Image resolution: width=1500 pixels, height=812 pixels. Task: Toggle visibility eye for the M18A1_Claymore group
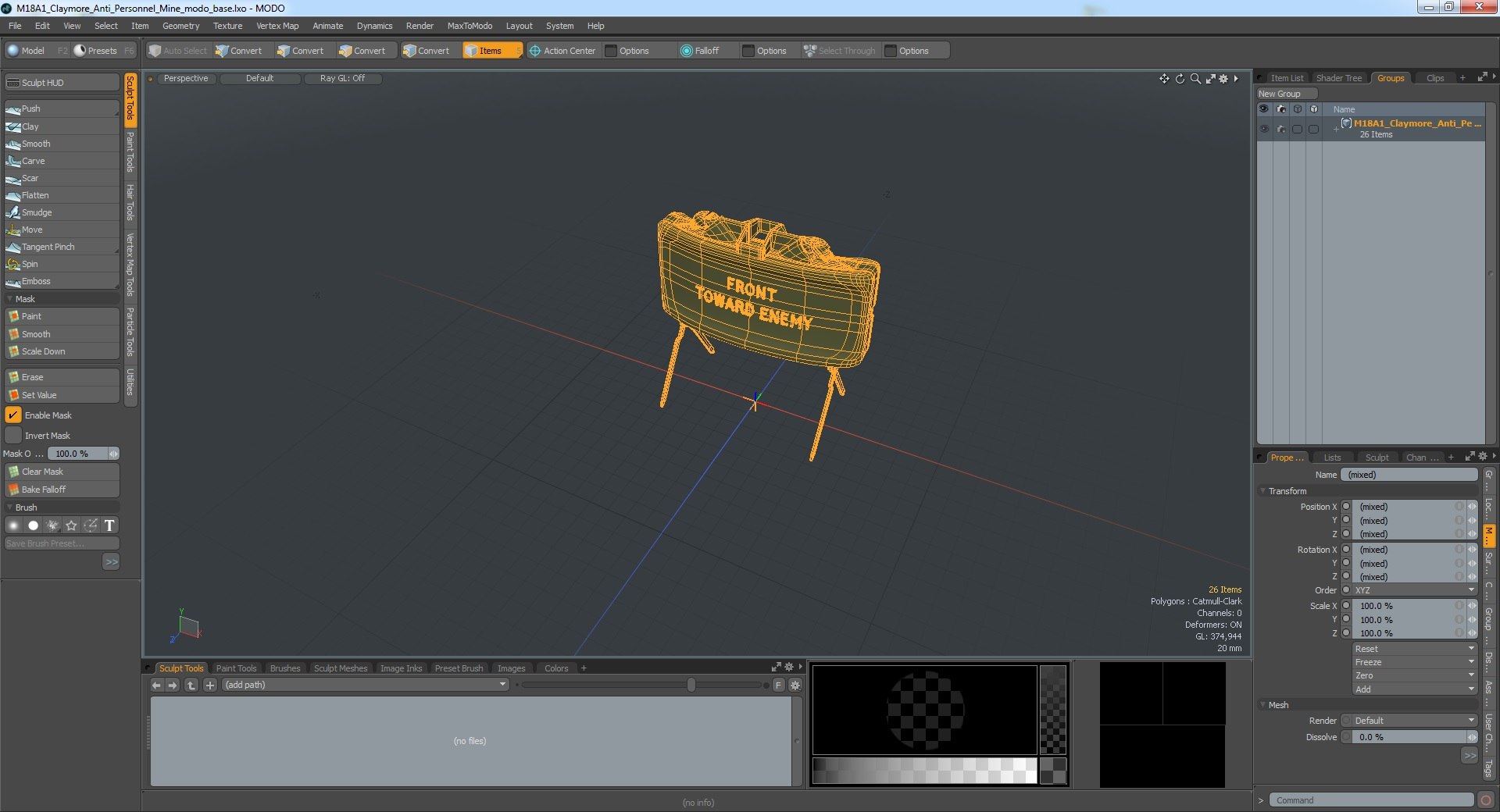point(1264,129)
